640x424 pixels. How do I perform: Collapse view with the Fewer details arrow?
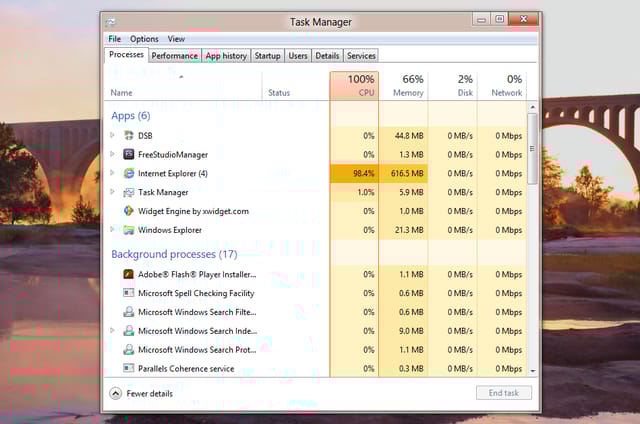click(116, 393)
